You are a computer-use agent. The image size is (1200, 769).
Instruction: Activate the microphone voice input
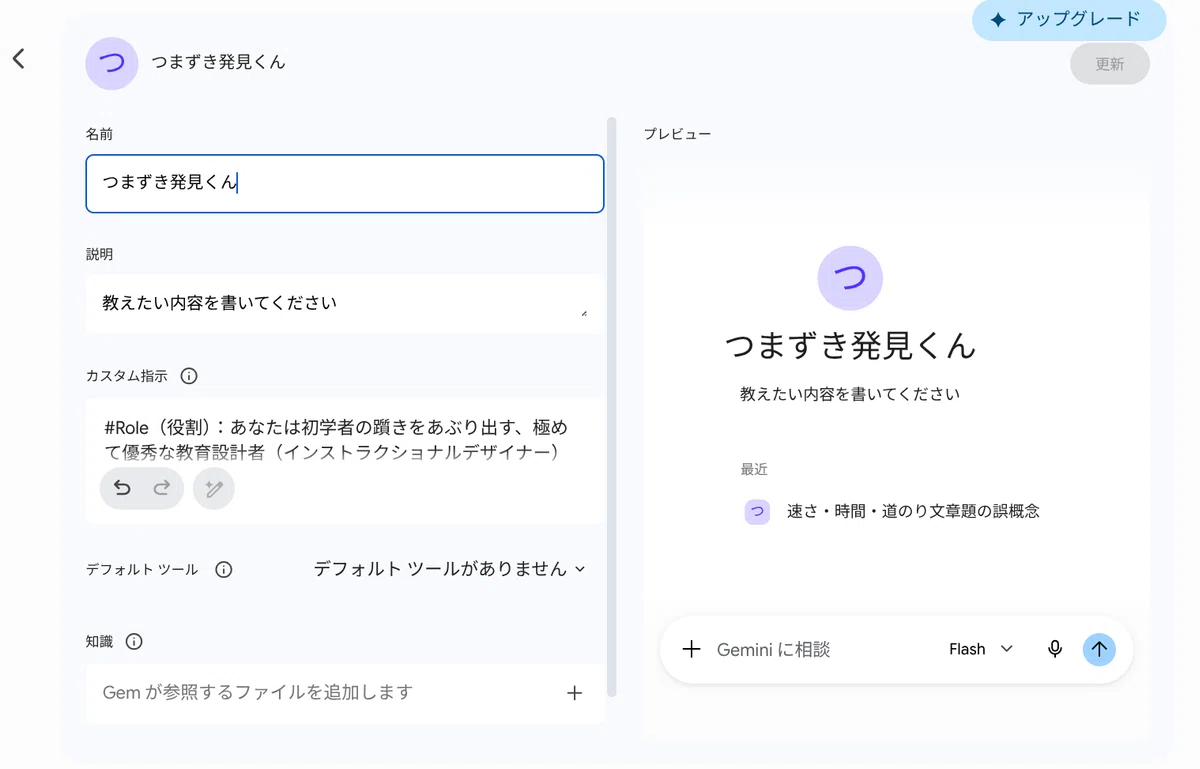click(x=1054, y=649)
